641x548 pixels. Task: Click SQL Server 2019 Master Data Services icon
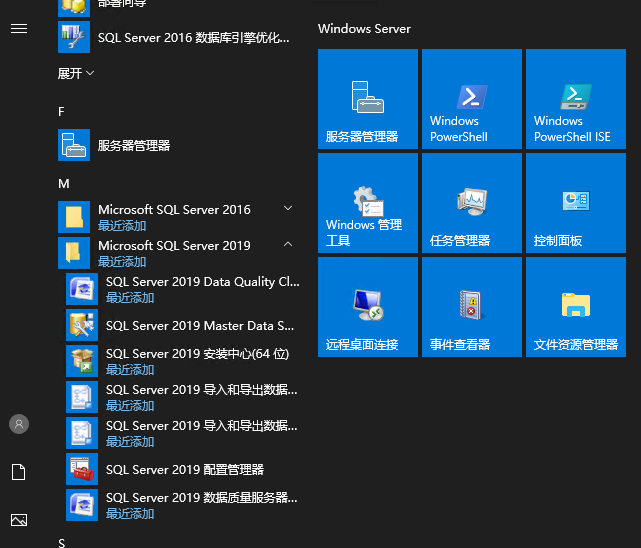[82, 325]
